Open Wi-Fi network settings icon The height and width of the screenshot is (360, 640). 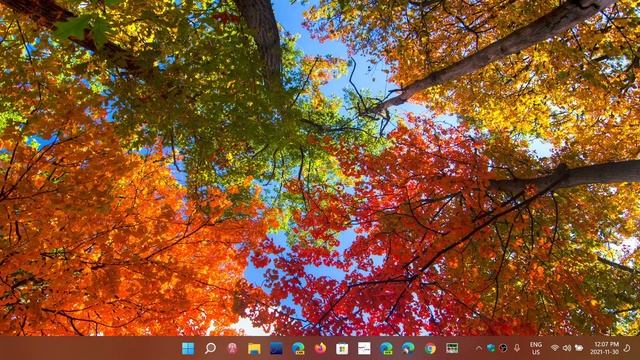click(x=554, y=348)
